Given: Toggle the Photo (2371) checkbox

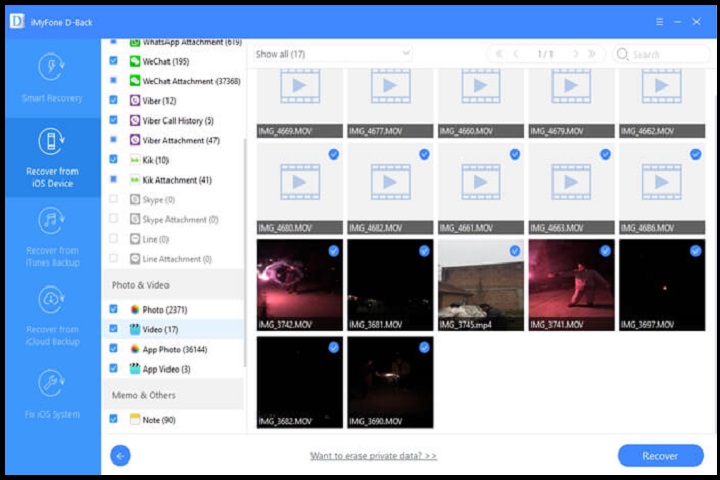Looking at the screenshot, I should 113,310.
